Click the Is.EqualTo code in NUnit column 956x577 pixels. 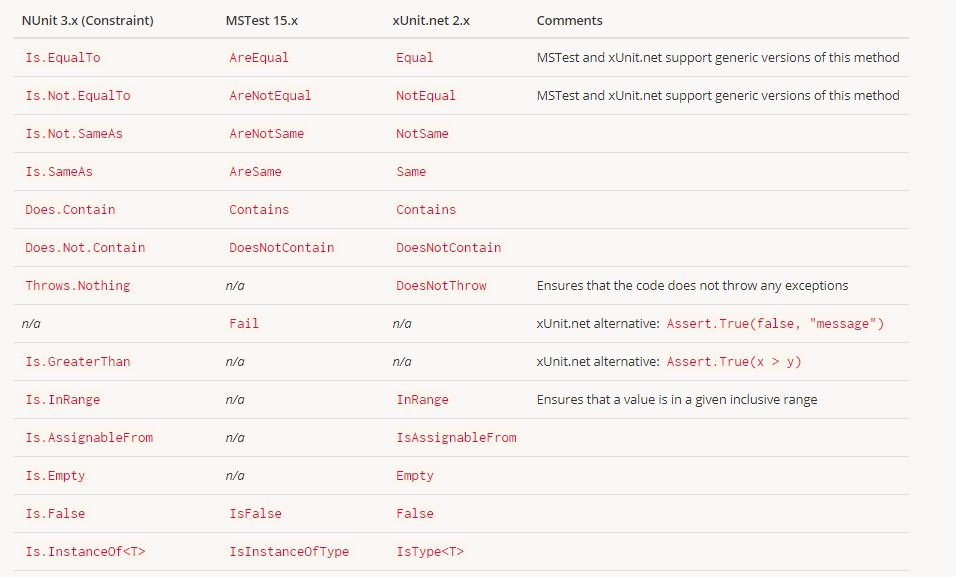(x=63, y=58)
